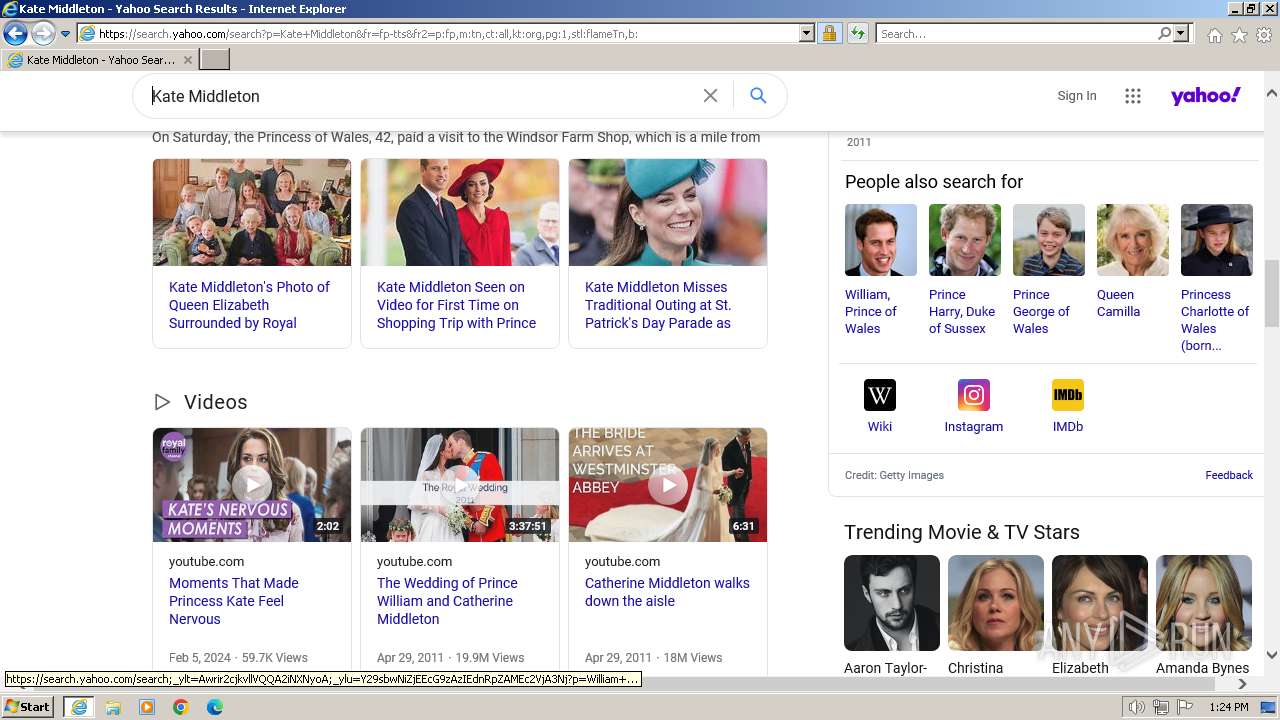Click the scroll down arrow on page scrollbar
Image resolution: width=1280 pixels, height=720 pixels.
(x=1271, y=655)
